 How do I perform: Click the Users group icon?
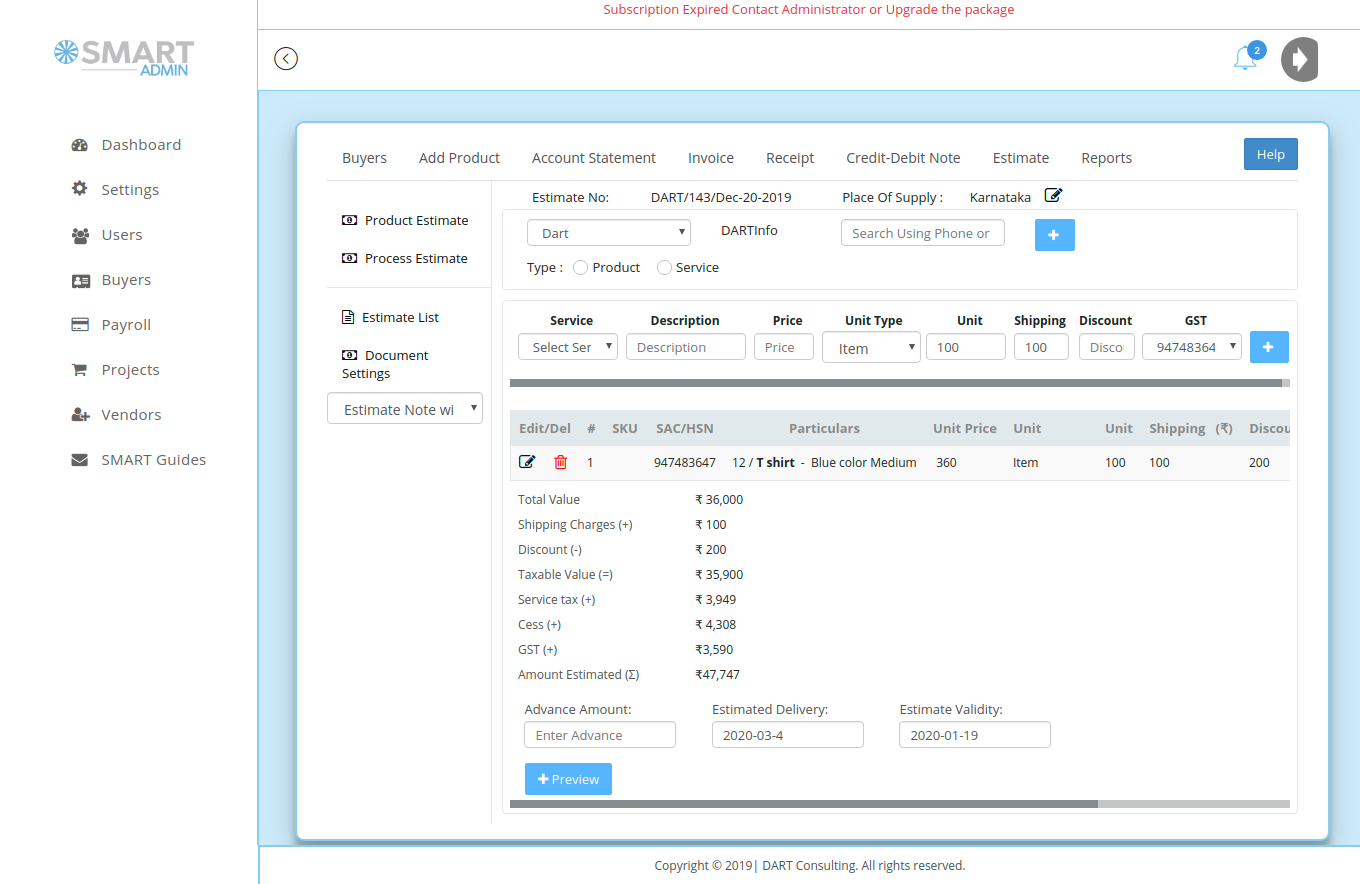click(80, 235)
